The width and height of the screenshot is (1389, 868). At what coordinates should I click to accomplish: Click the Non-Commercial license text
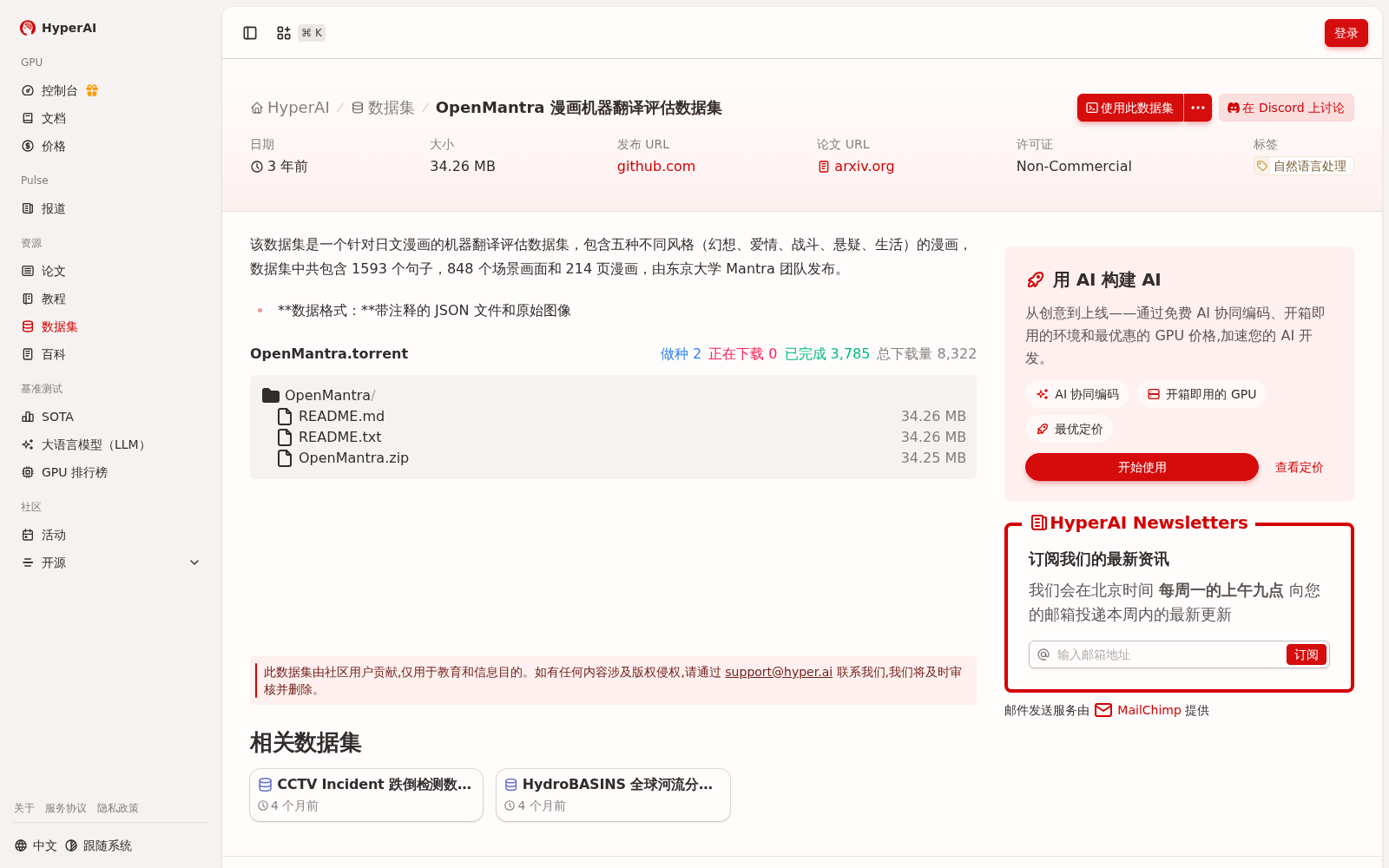[1074, 166]
